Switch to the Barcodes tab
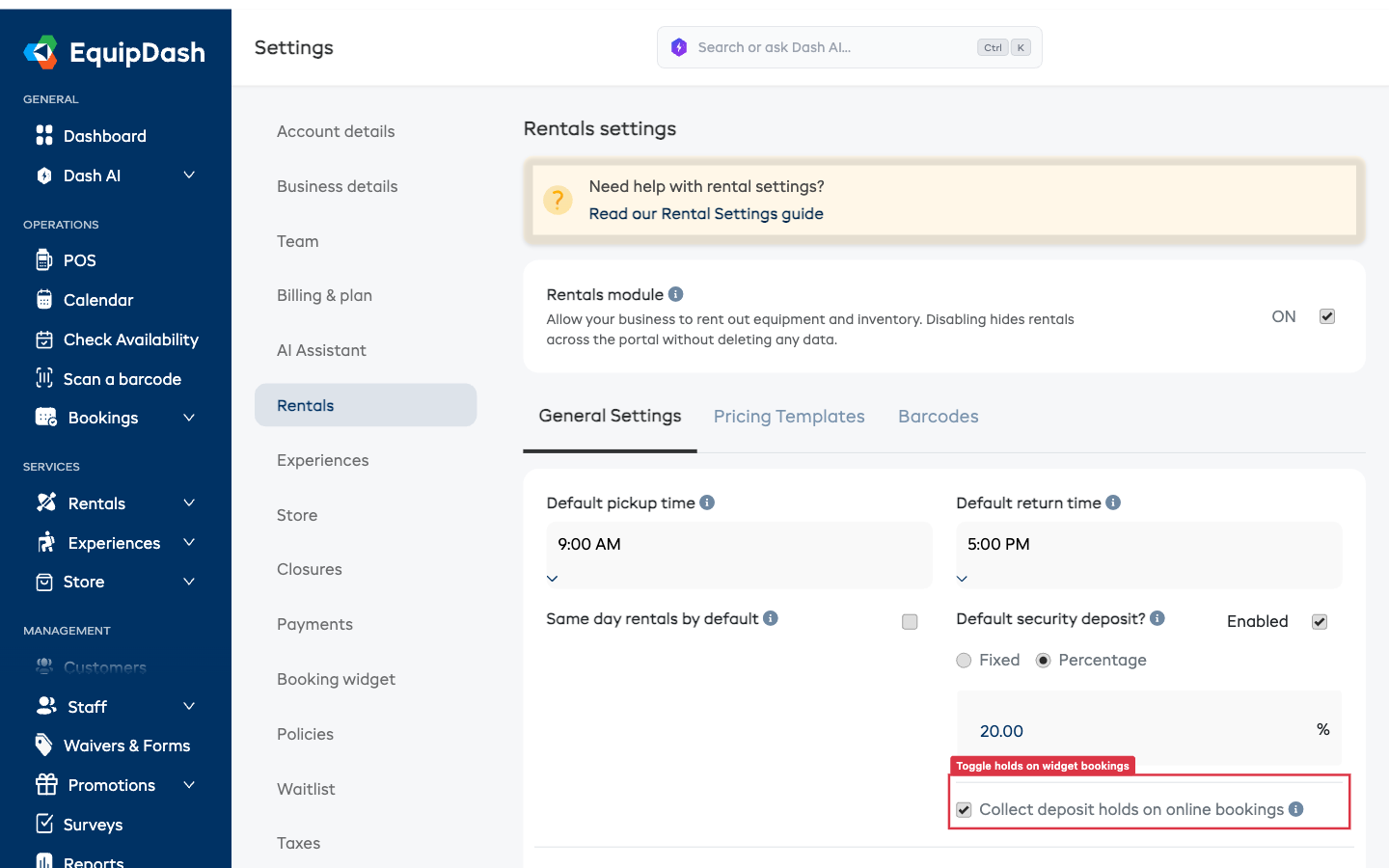 tap(939, 417)
